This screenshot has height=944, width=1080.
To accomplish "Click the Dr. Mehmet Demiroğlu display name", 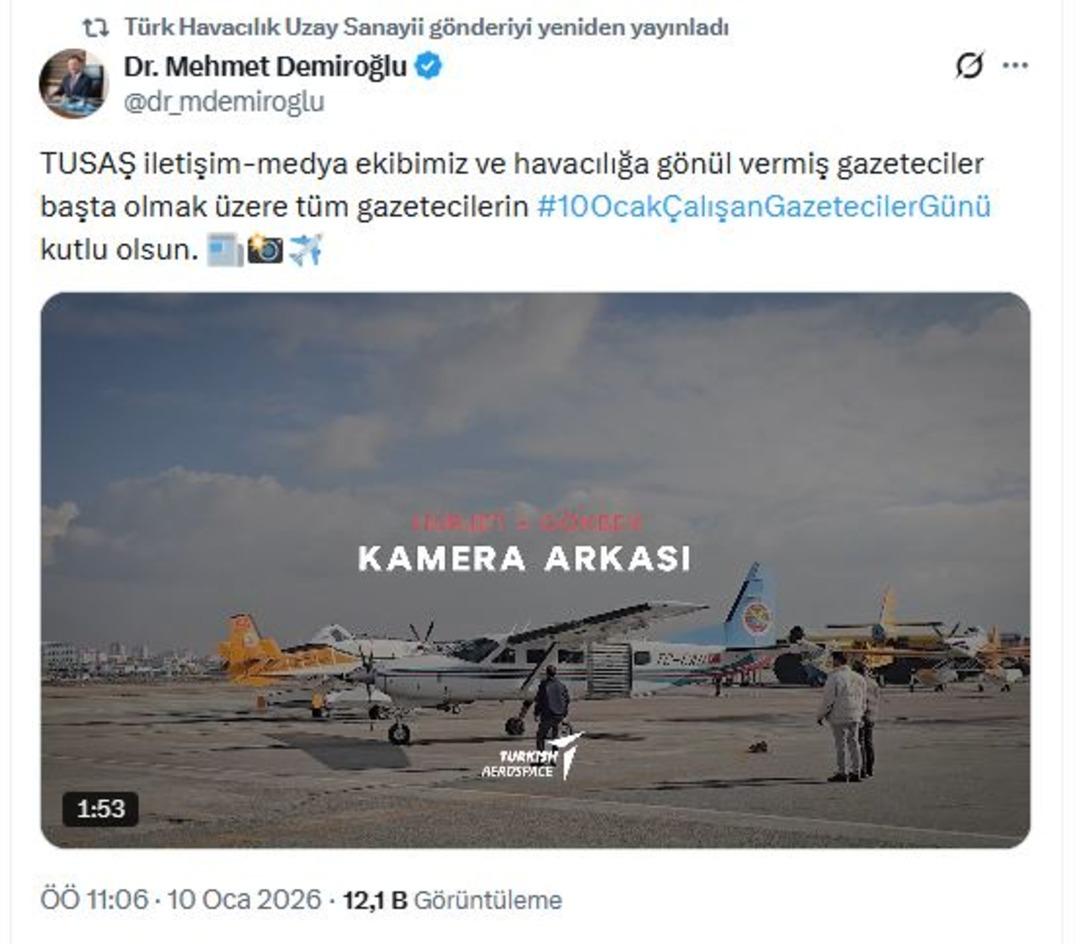I will tap(265, 67).
